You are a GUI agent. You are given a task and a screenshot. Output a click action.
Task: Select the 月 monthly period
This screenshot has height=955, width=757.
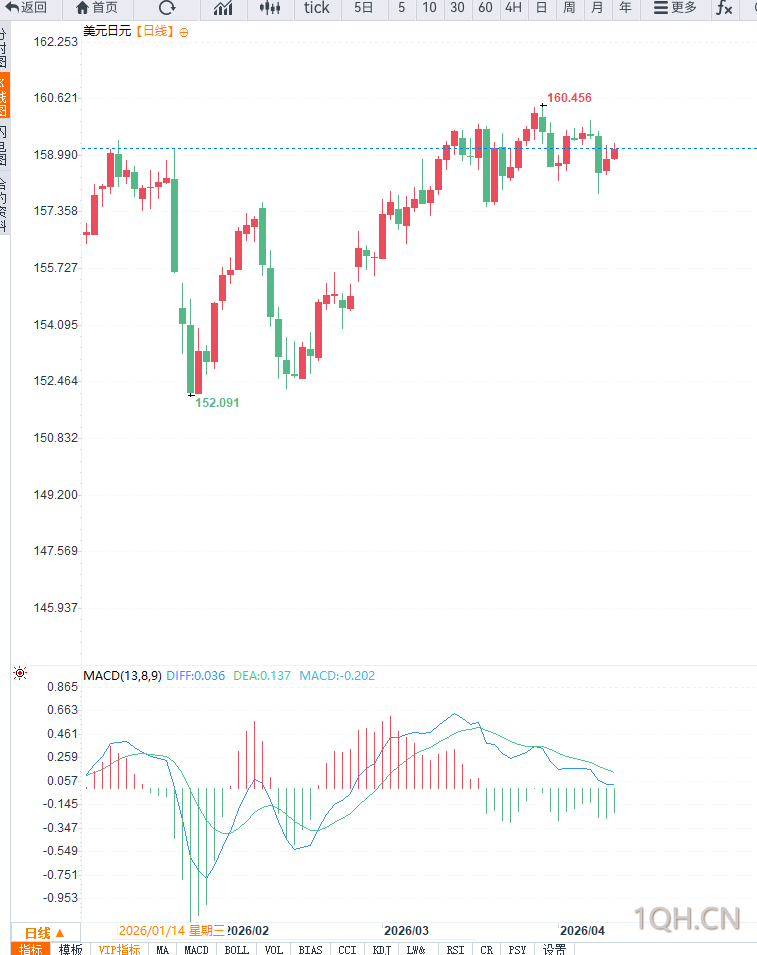click(x=597, y=8)
